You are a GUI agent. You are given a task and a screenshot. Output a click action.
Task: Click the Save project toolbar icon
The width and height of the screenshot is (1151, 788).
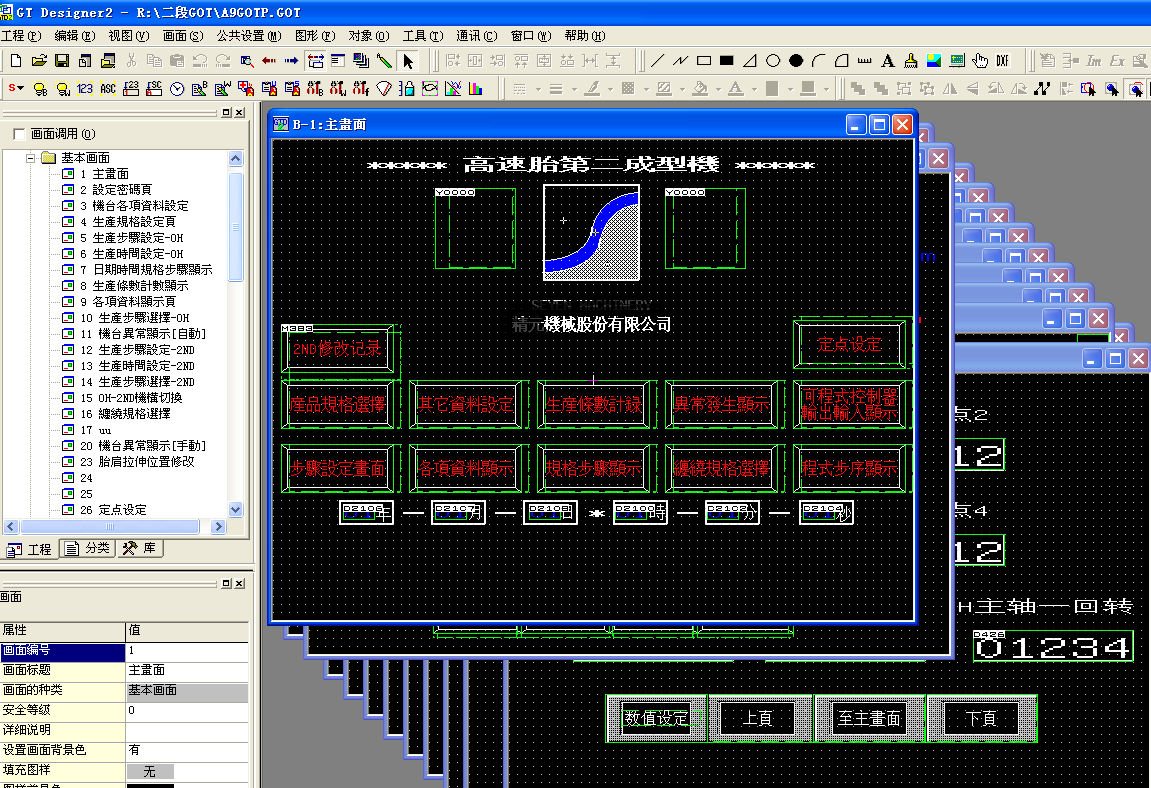click(62, 61)
